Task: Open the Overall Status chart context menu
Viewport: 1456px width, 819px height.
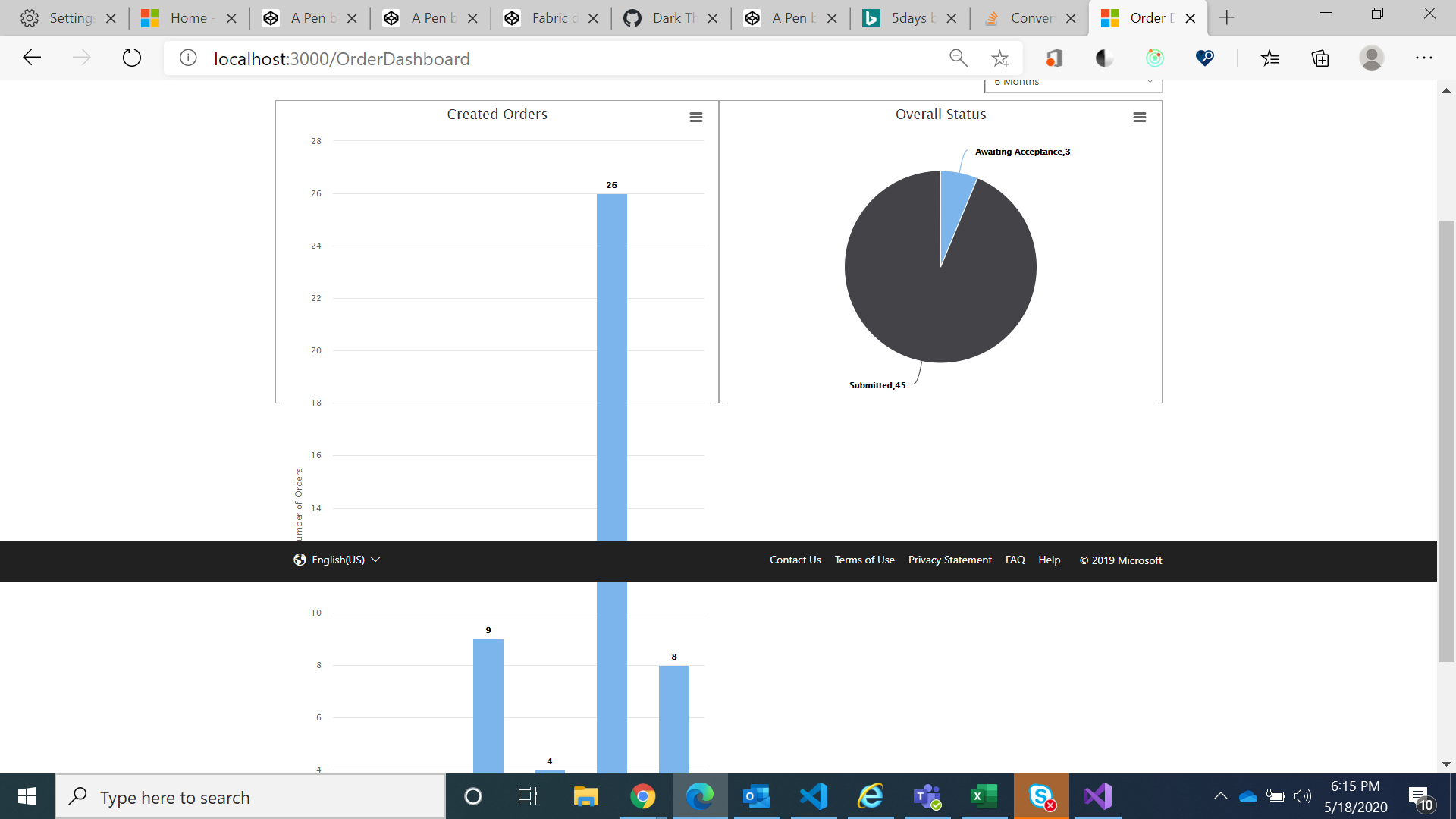Action: (1140, 117)
